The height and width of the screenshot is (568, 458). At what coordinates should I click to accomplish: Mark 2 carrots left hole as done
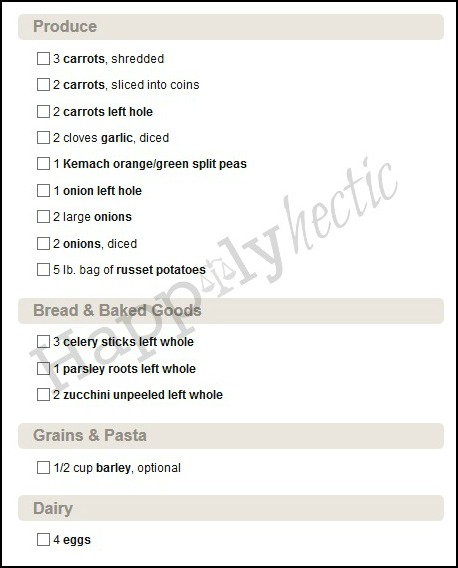tap(43, 112)
